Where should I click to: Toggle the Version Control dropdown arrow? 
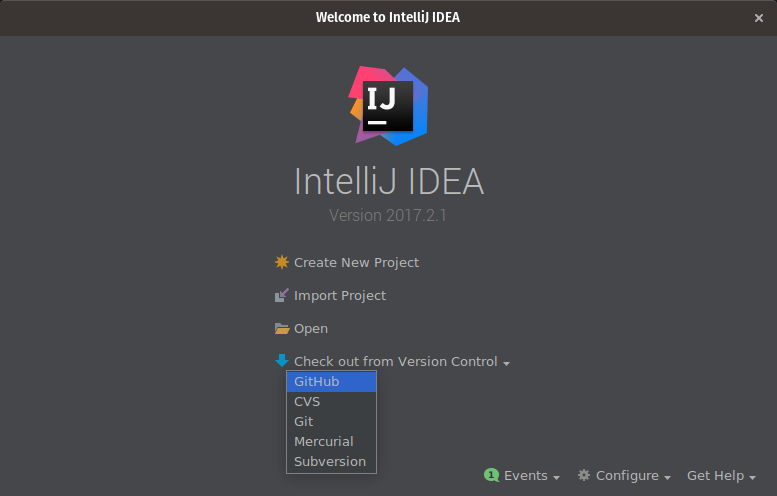click(507, 363)
